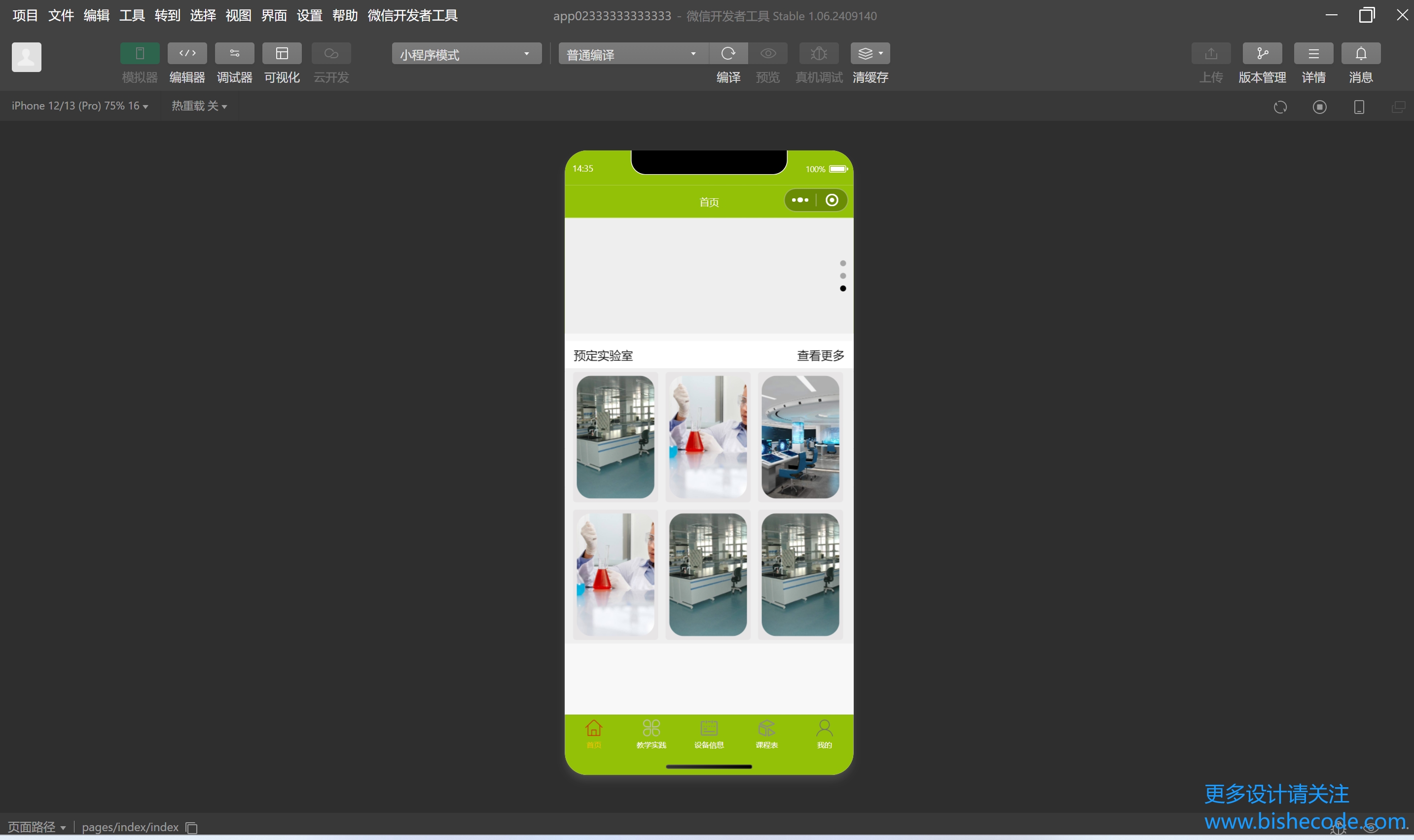Open the 工具 menu
Screen dimensions: 1414x840
click(132, 15)
